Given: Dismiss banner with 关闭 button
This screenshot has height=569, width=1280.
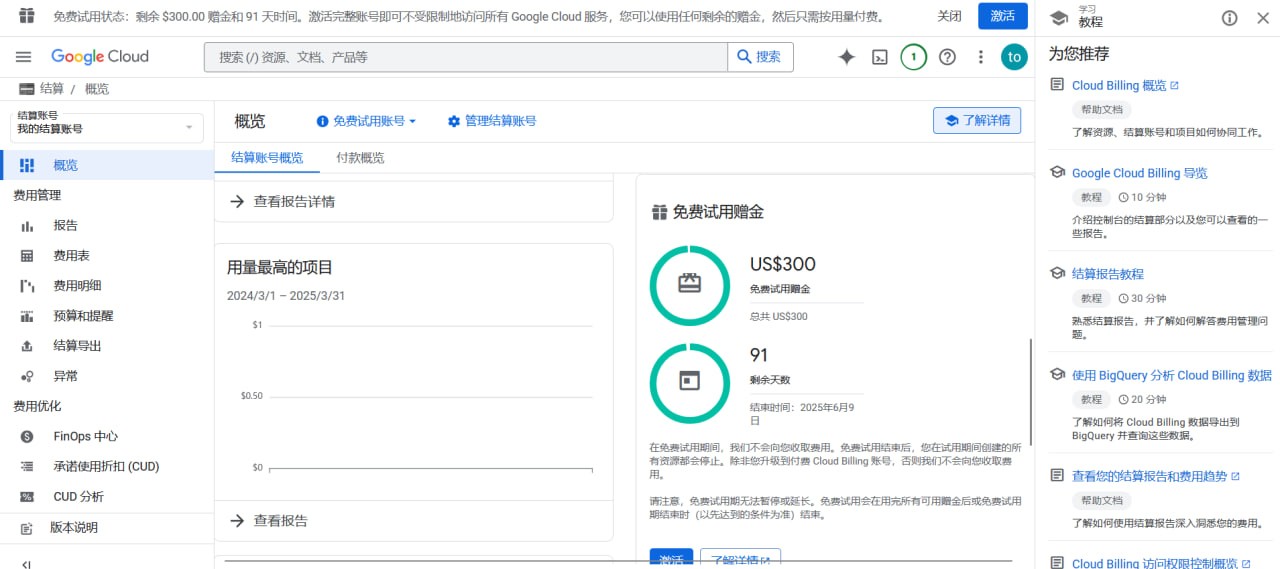Looking at the screenshot, I should click(x=950, y=16).
